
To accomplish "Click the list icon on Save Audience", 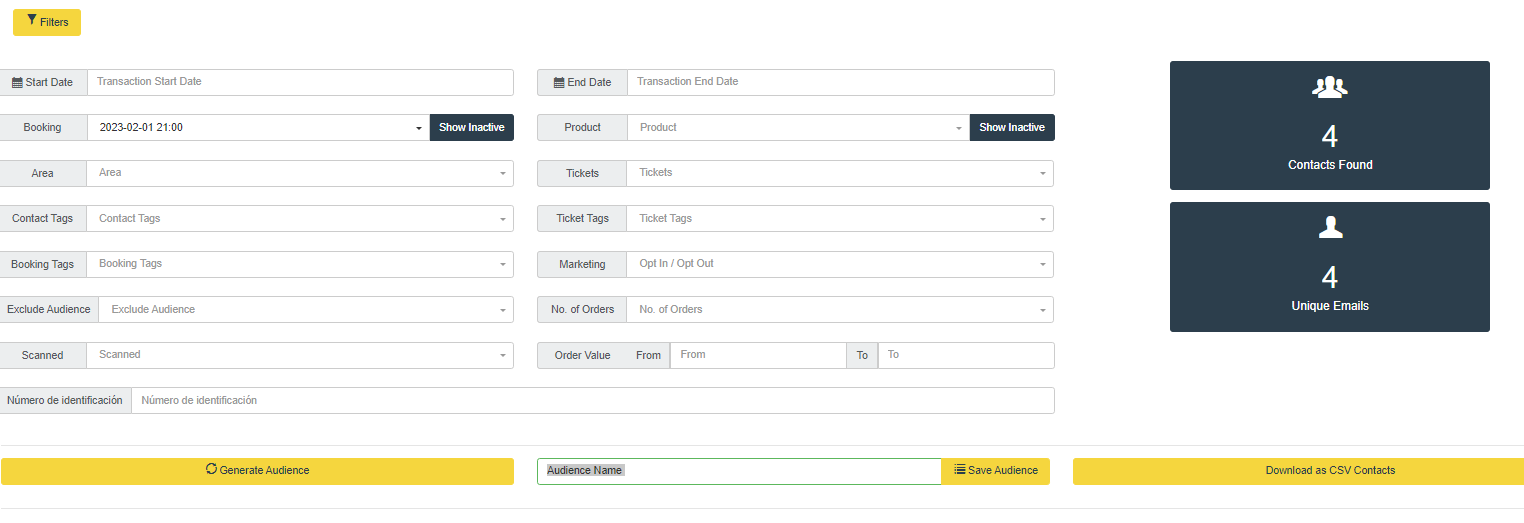I will click(x=960, y=469).
